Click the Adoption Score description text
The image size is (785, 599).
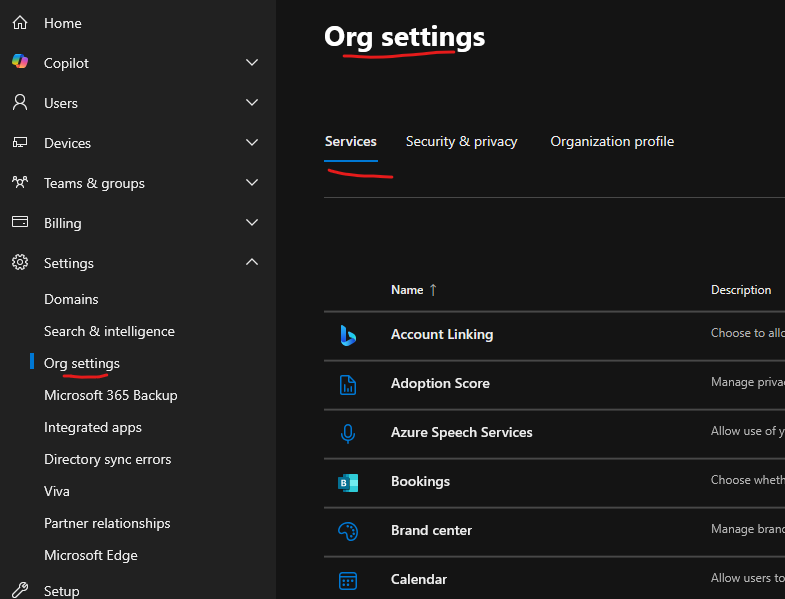point(748,382)
